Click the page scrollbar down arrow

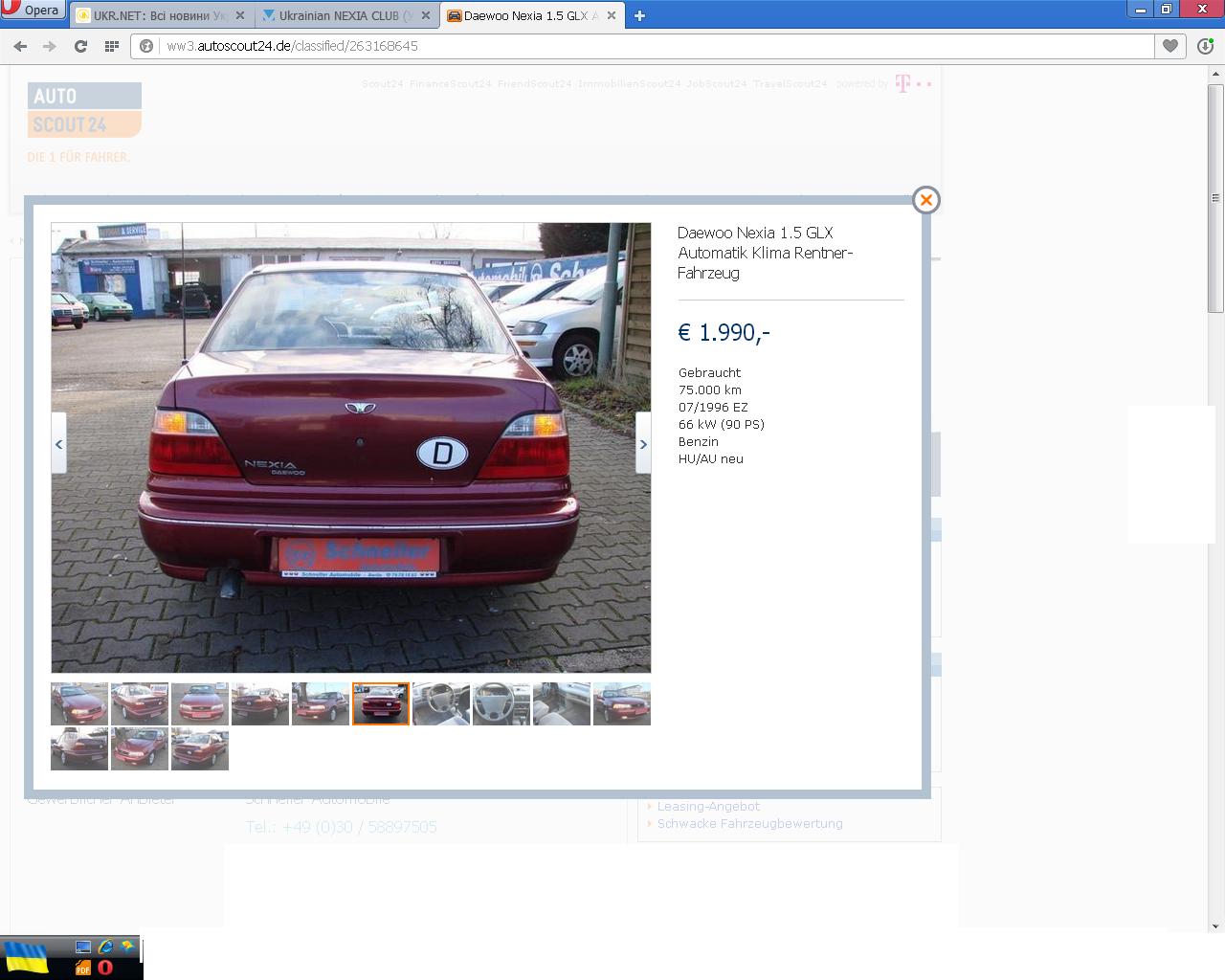[x=1215, y=925]
